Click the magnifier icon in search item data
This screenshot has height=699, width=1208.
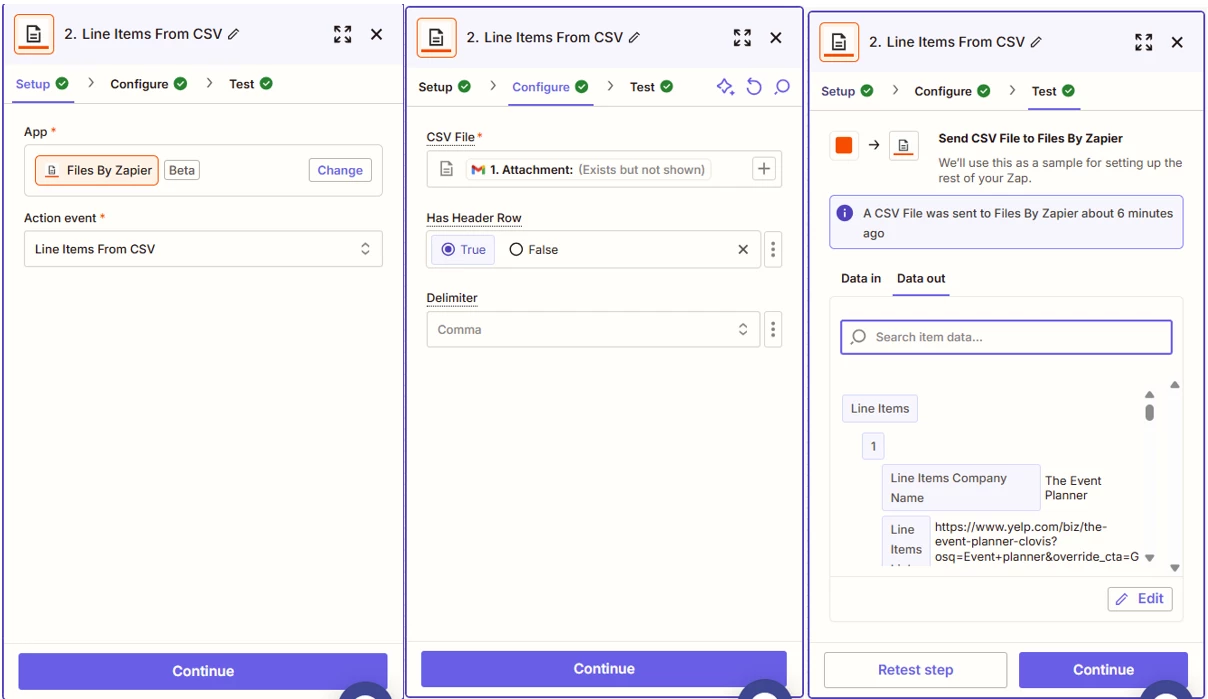[858, 337]
